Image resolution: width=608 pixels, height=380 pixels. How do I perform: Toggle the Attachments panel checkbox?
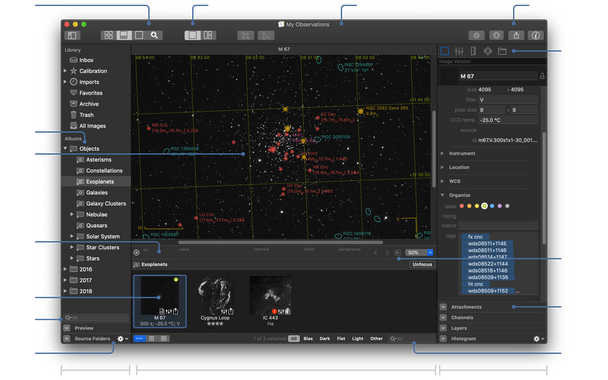pos(443,307)
